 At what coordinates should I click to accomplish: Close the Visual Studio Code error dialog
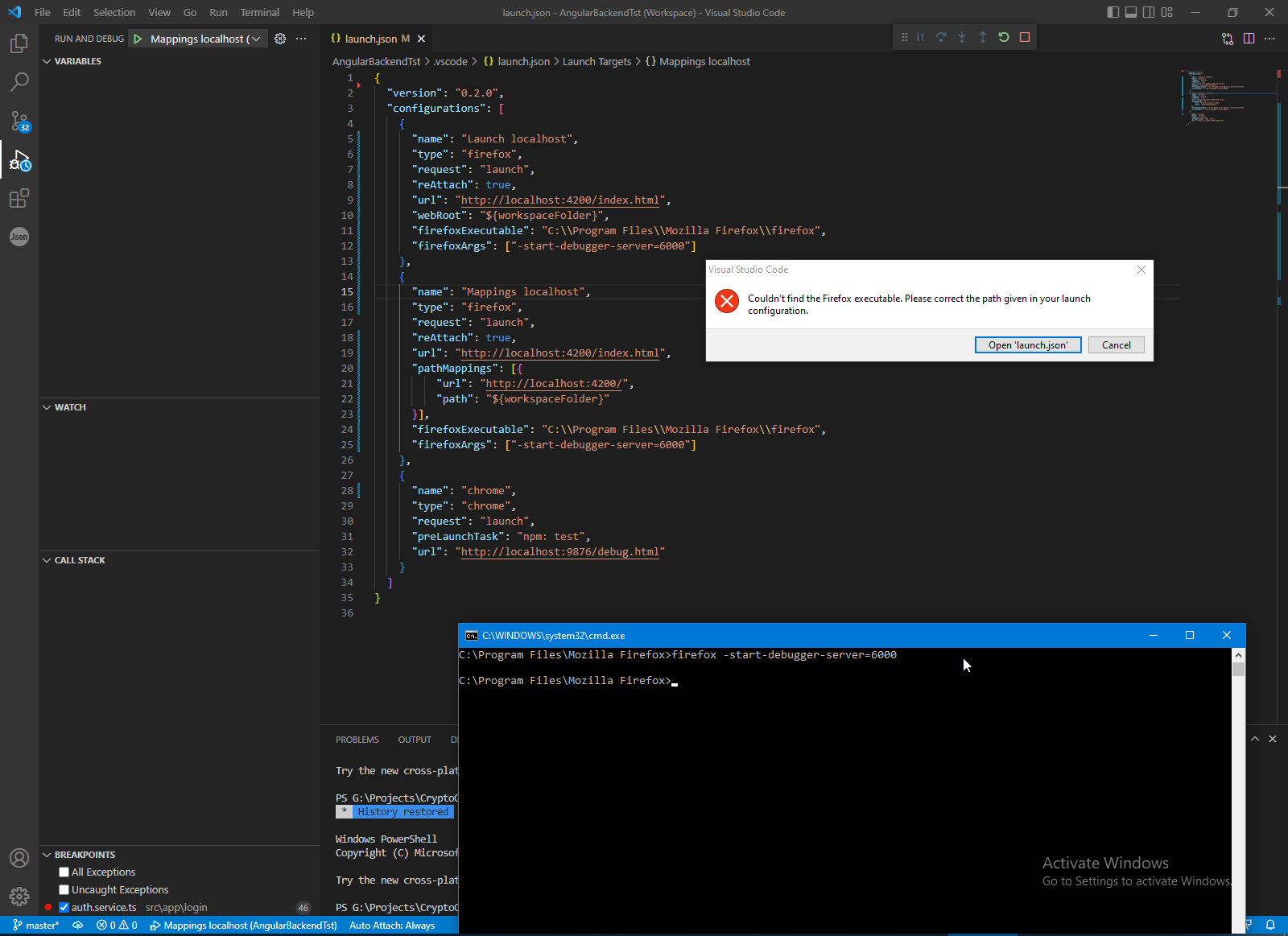[x=1141, y=270]
